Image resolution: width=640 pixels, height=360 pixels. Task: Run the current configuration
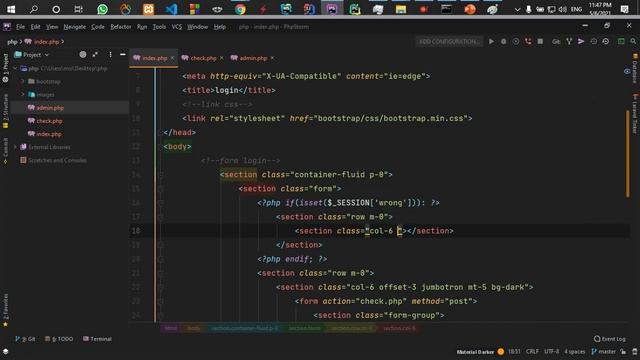[x=491, y=42]
